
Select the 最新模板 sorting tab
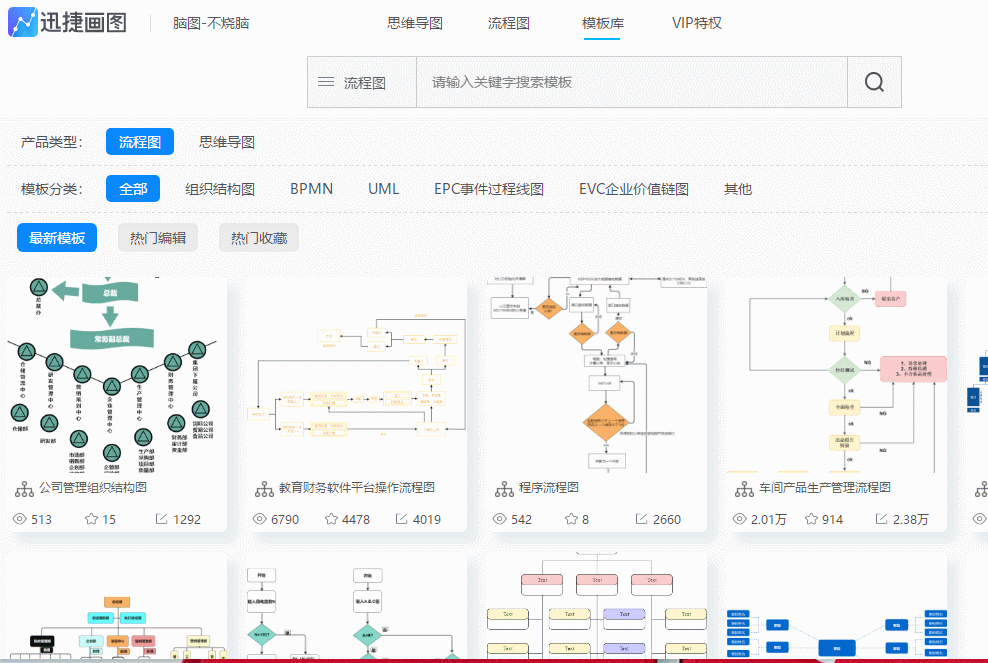coord(57,238)
